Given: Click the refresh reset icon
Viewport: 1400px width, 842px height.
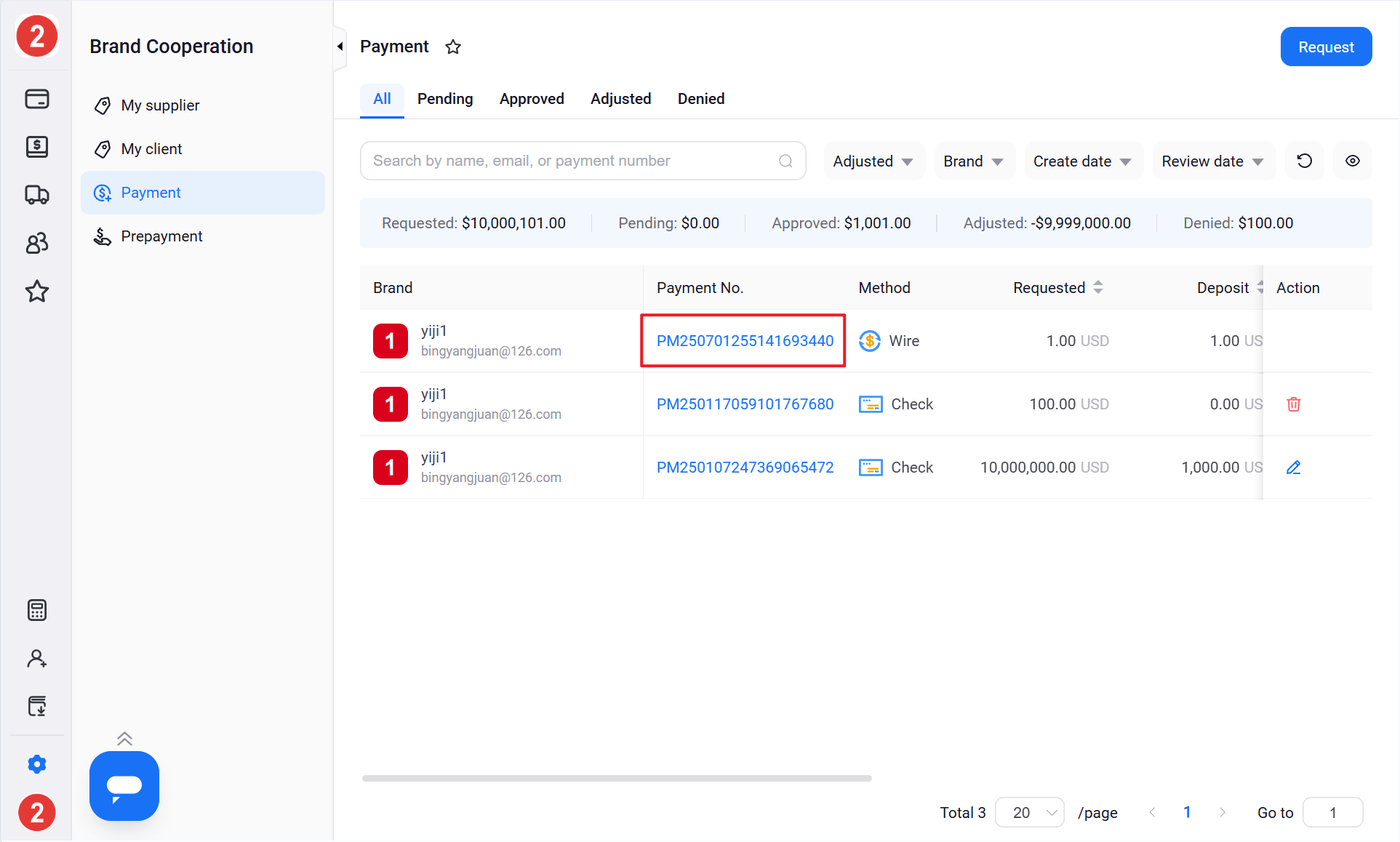Looking at the screenshot, I should (x=1305, y=161).
